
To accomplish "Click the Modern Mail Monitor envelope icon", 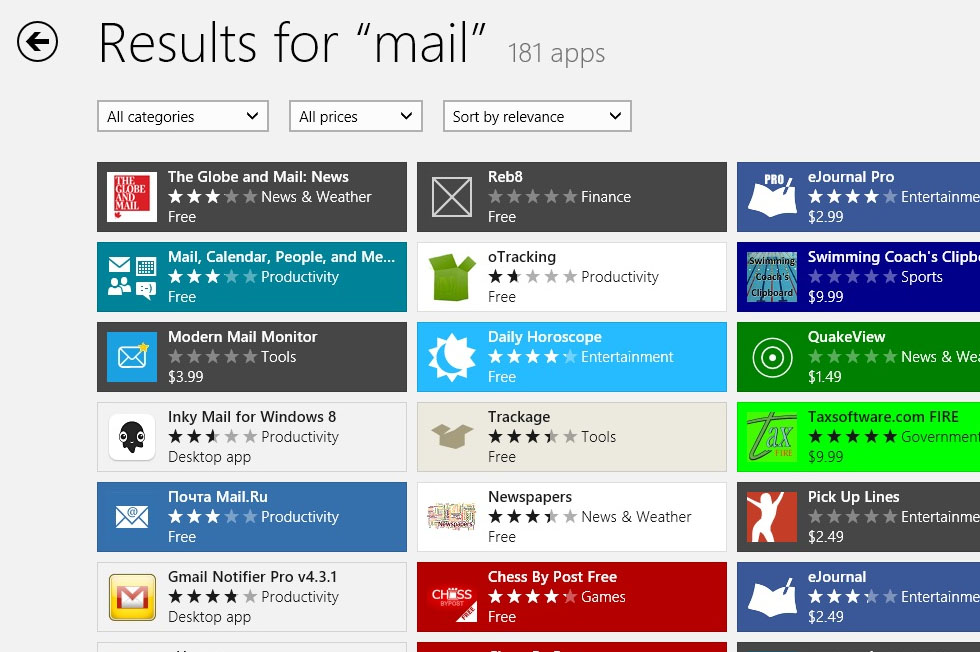I will coord(132,357).
